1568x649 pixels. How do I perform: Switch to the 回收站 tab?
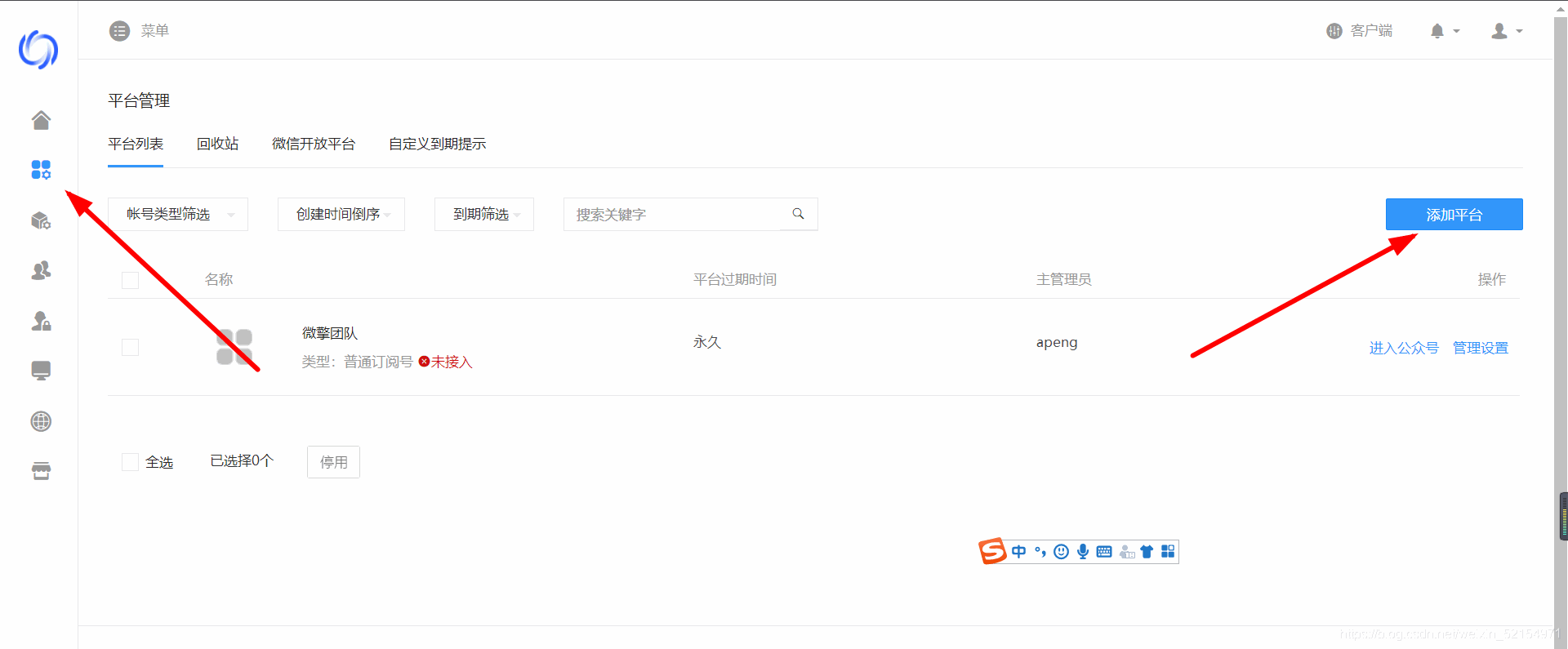coord(217,144)
